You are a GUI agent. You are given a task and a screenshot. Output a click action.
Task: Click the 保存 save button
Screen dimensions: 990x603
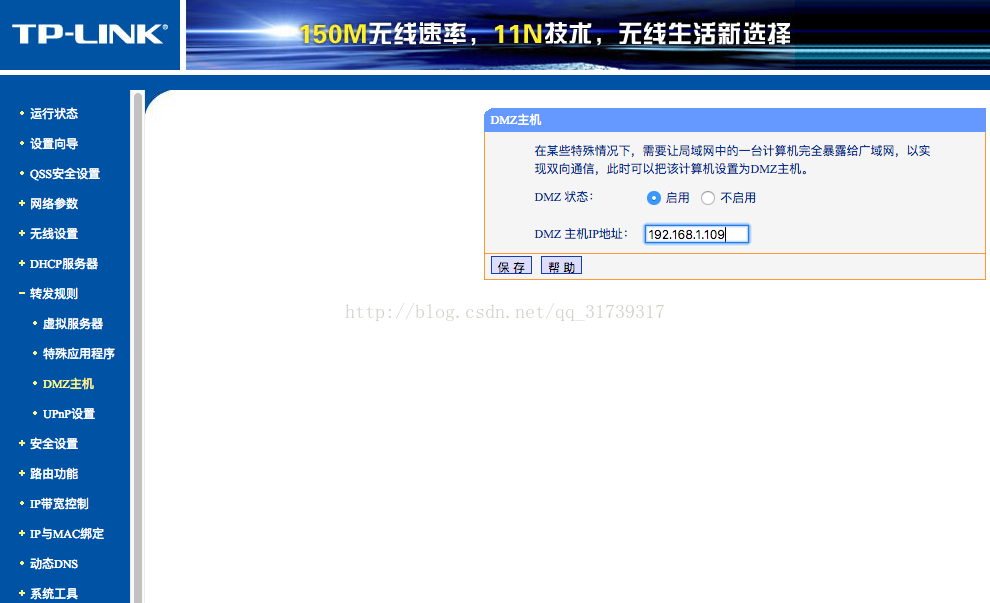pyautogui.click(x=511, y=266)
